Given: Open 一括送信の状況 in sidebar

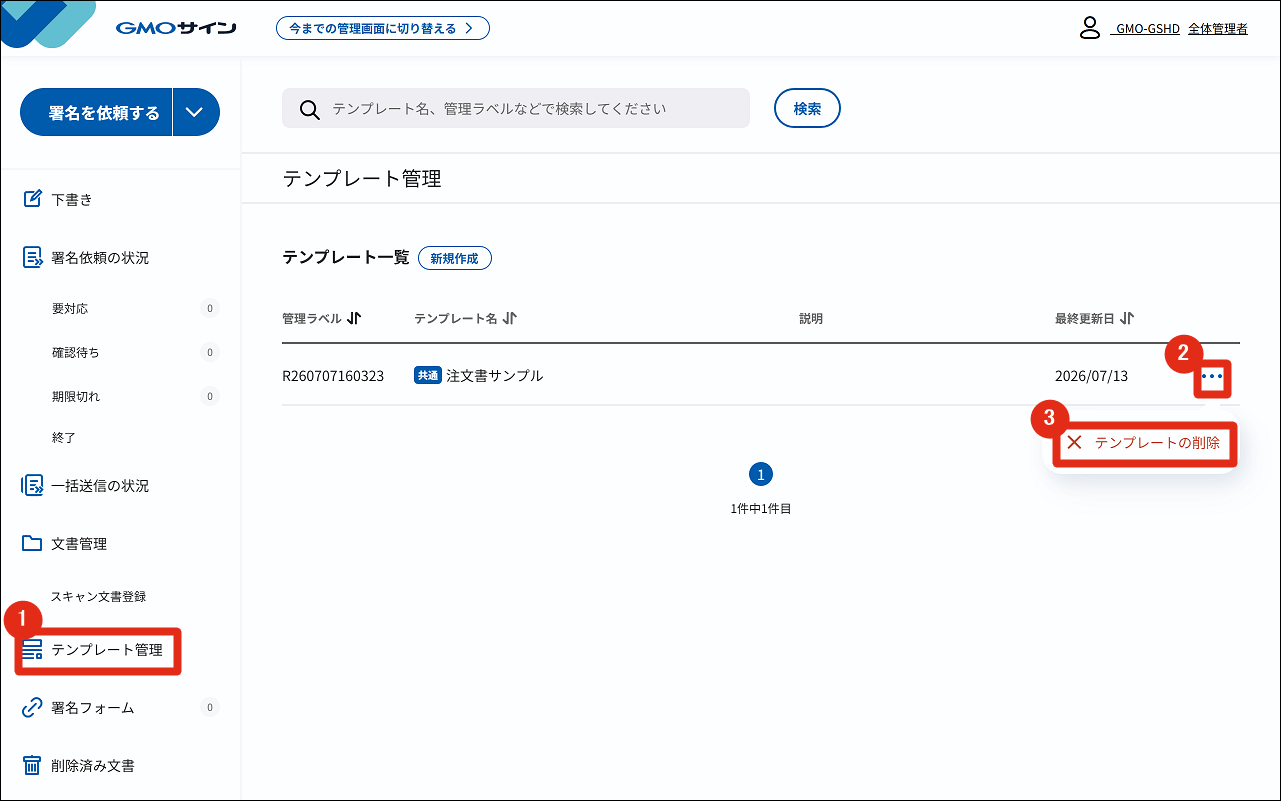Looking at the screenshot, I should (x=100, y=485).
